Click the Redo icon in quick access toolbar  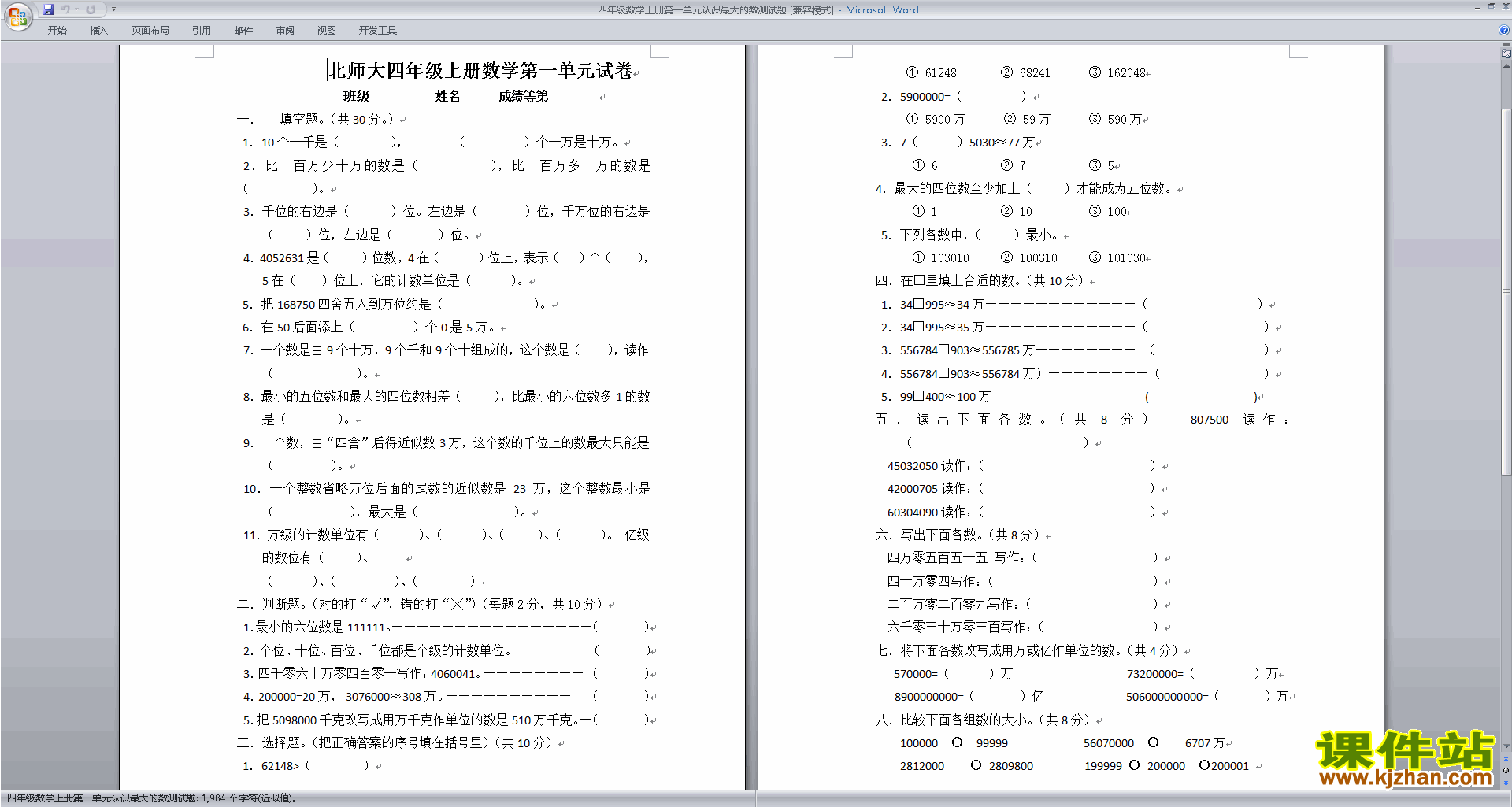click(91, 9)
